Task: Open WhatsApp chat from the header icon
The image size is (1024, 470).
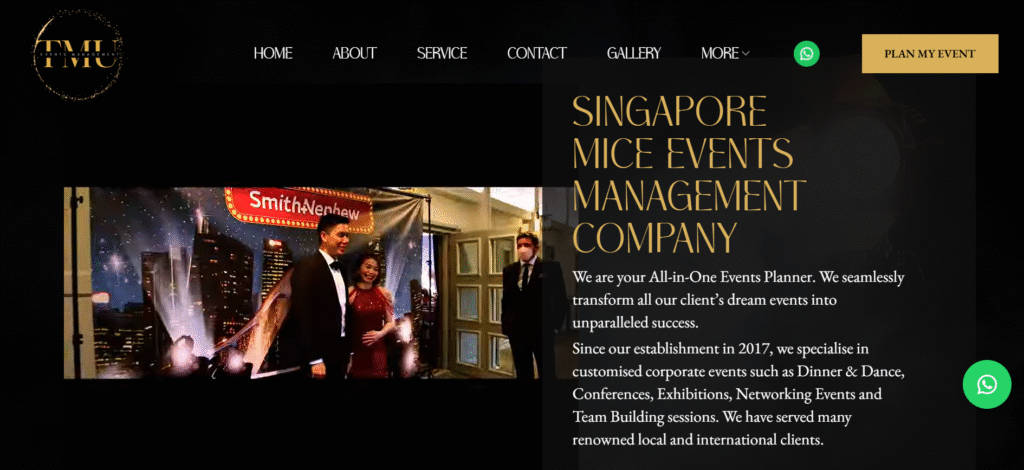Action: click(807, 54)
